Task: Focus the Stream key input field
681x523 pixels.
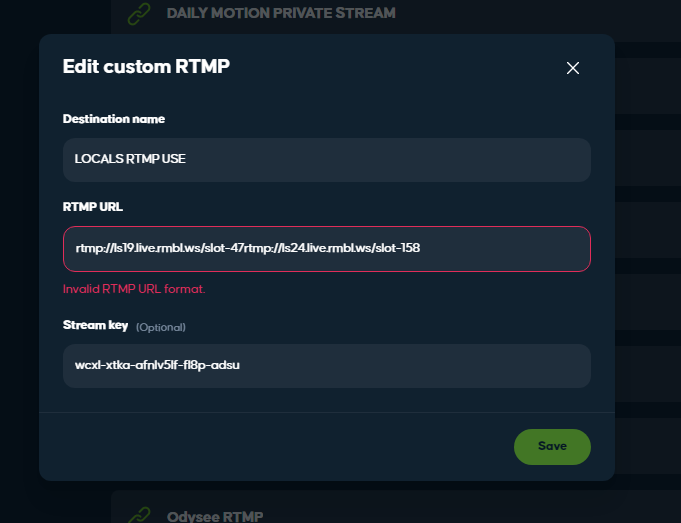Action: point(327,366)
